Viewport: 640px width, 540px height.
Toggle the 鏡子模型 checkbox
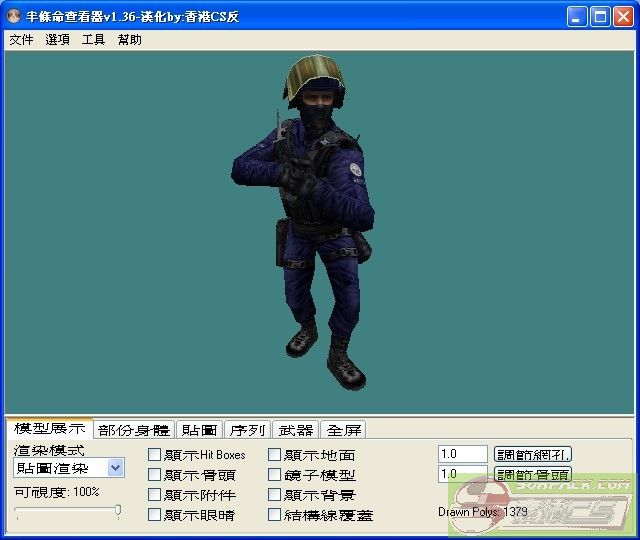[274, 475]
